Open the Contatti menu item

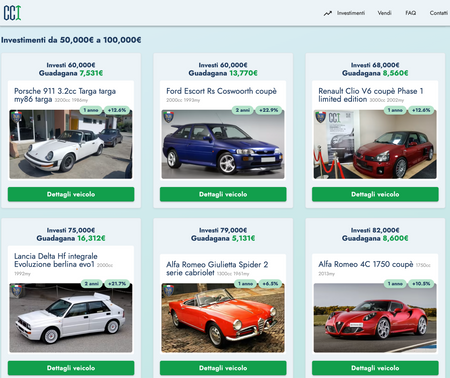439,13
